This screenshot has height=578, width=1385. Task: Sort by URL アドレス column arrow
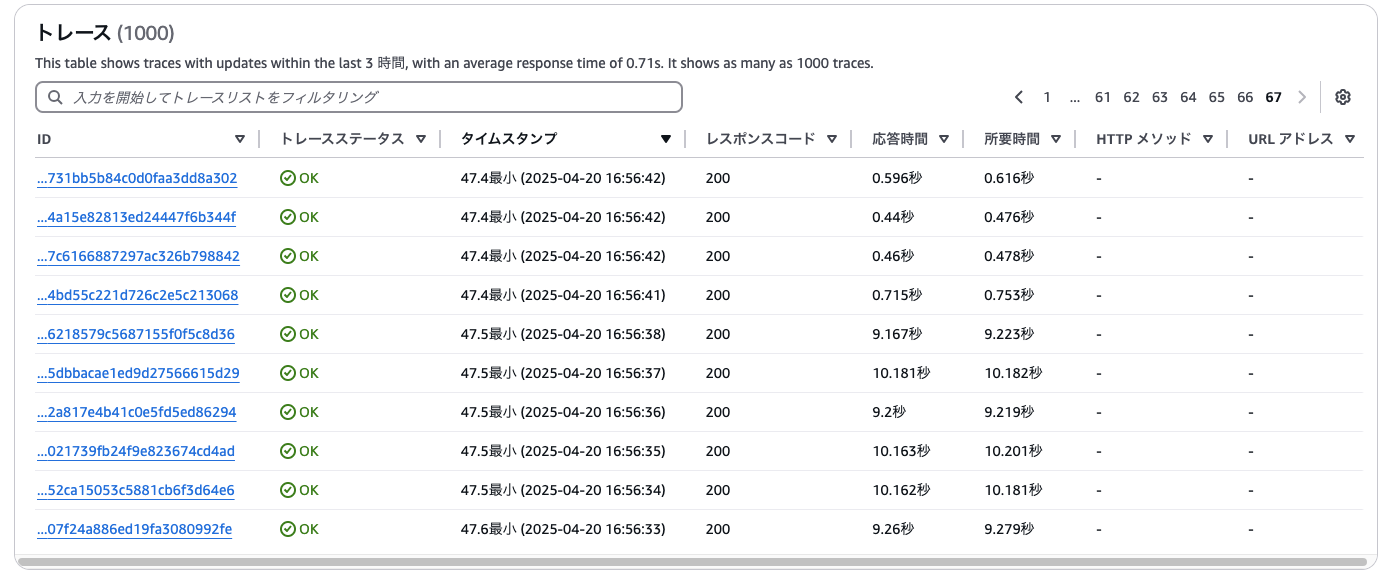coord(1350,139)
